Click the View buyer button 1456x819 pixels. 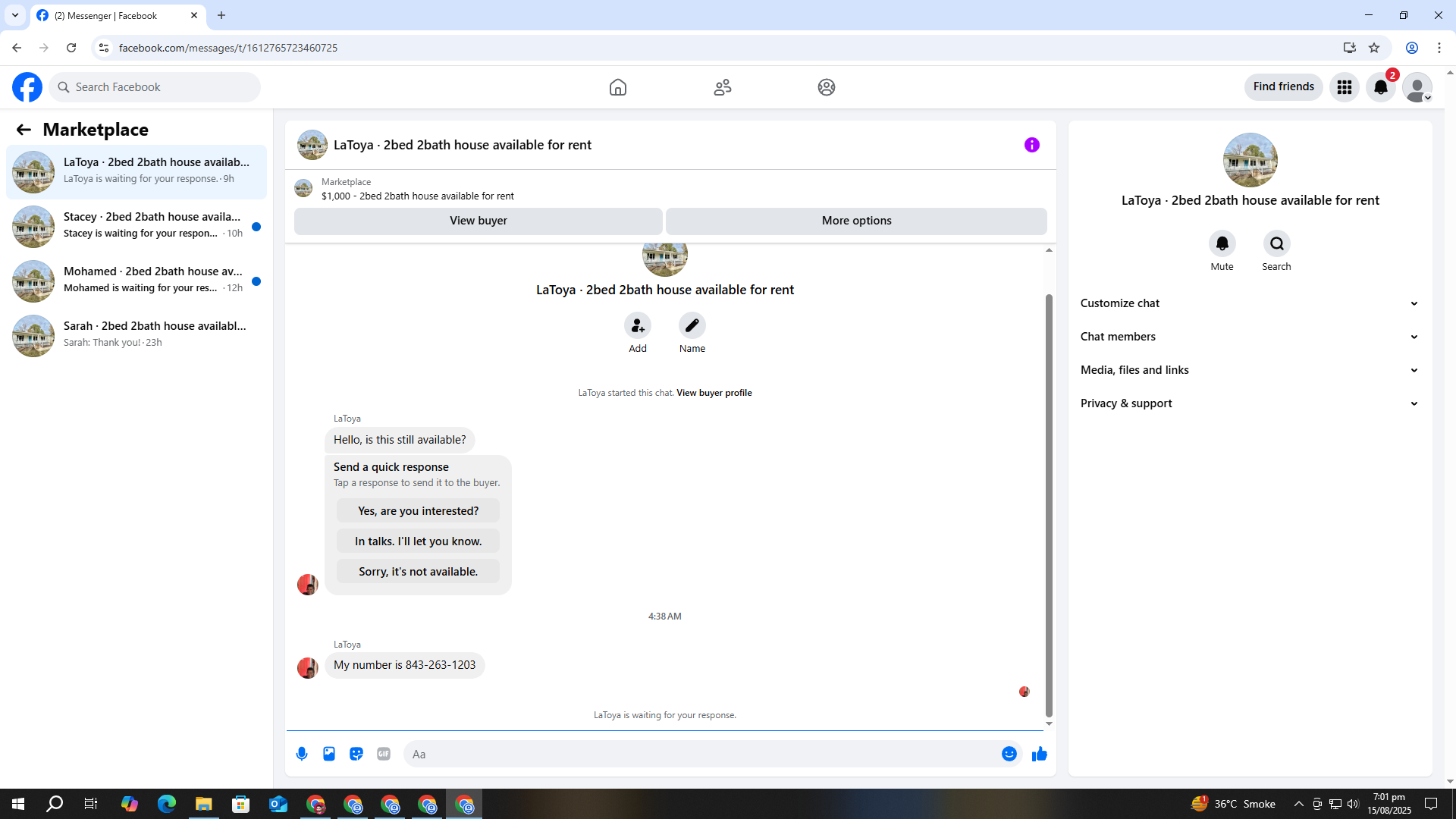point(478,221)
